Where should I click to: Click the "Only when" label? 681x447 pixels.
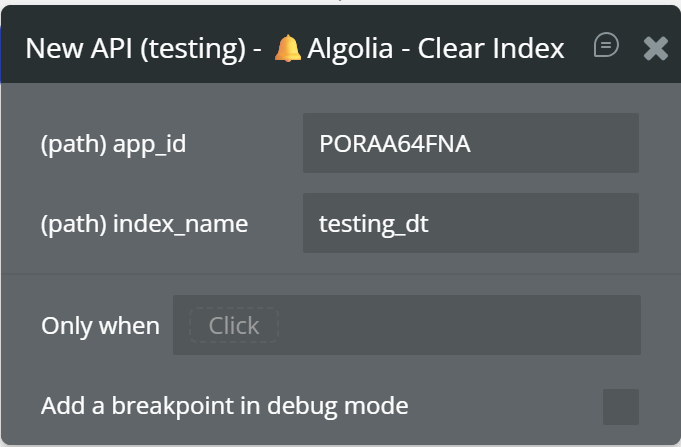coord(100,326)
